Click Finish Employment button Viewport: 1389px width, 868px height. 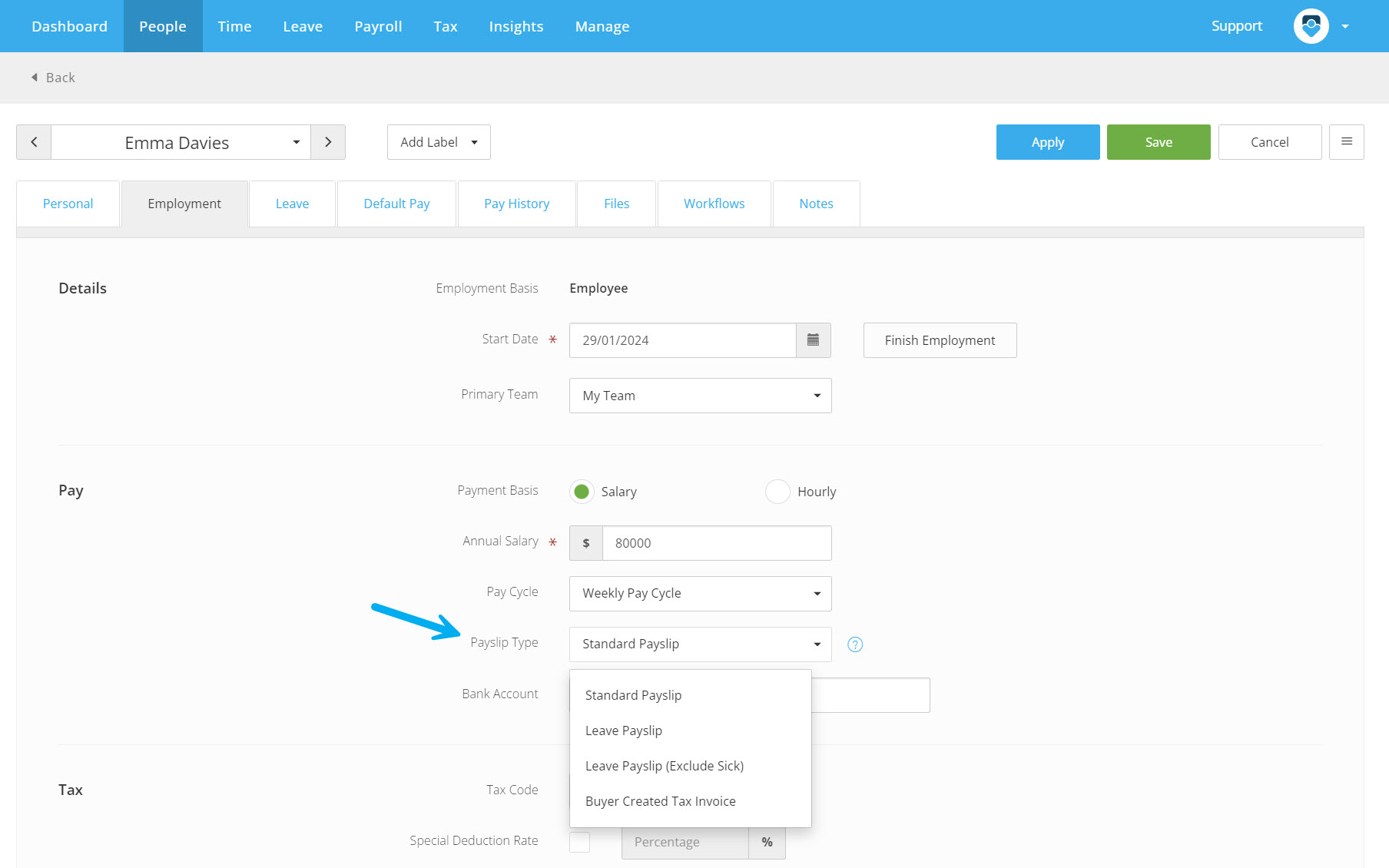pyautogui.click(x=940, y=340)
